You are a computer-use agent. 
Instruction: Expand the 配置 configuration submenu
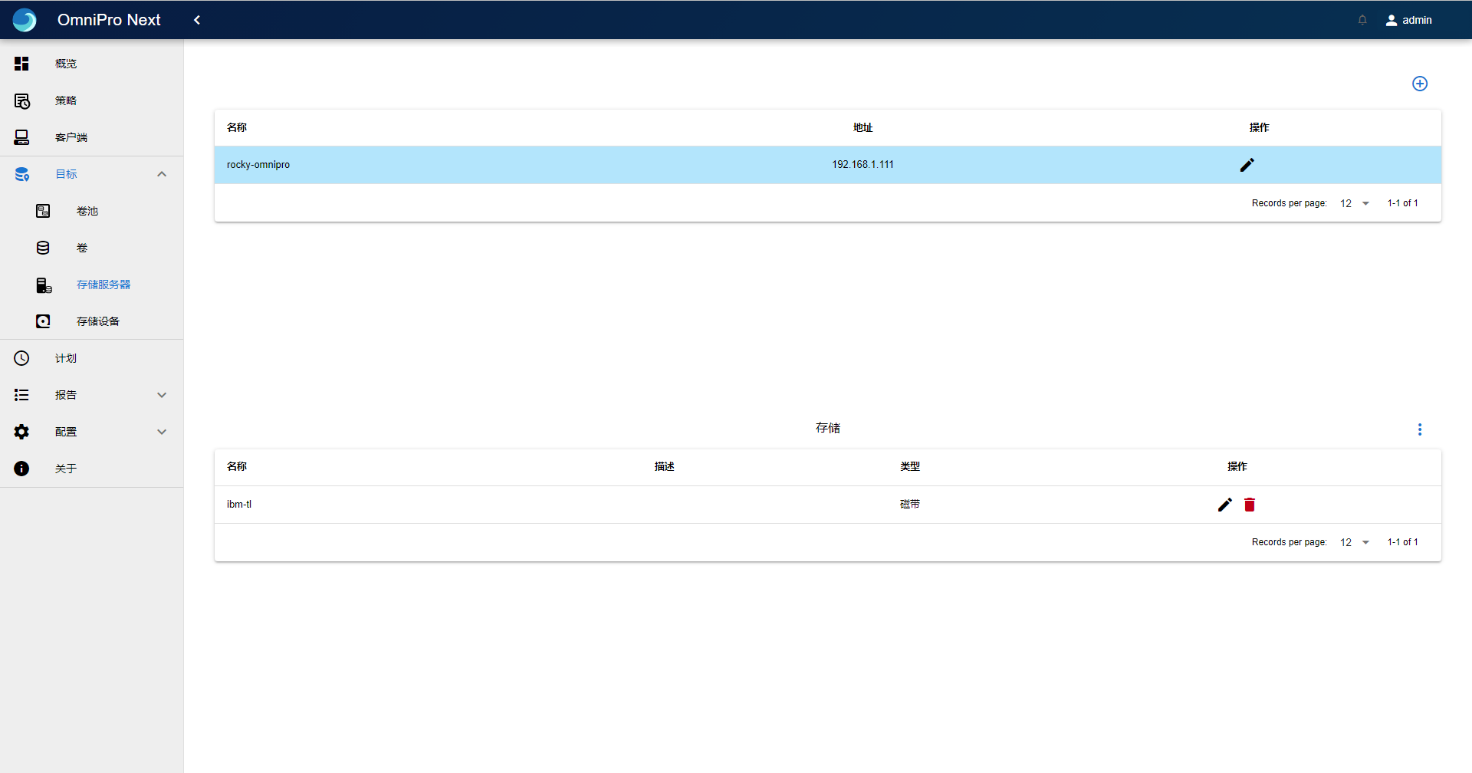[162, 432]
